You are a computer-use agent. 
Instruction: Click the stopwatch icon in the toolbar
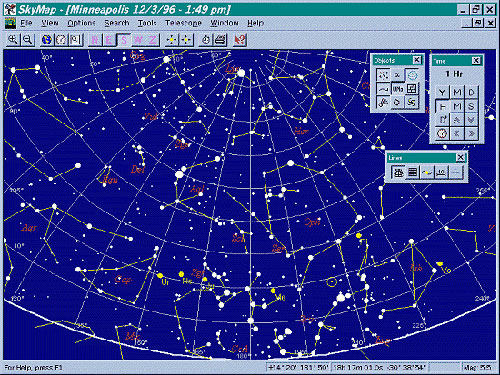(206, 40)
